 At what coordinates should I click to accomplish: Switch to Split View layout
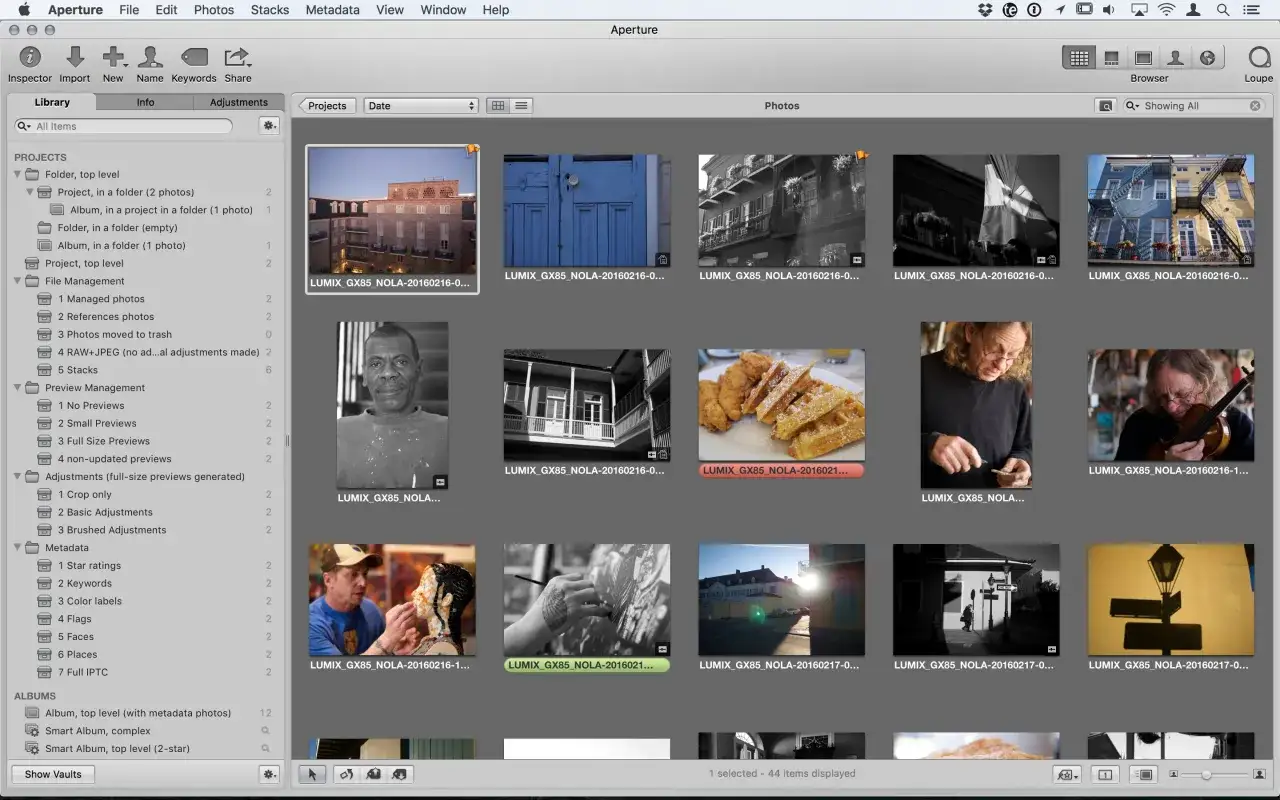1111,58
